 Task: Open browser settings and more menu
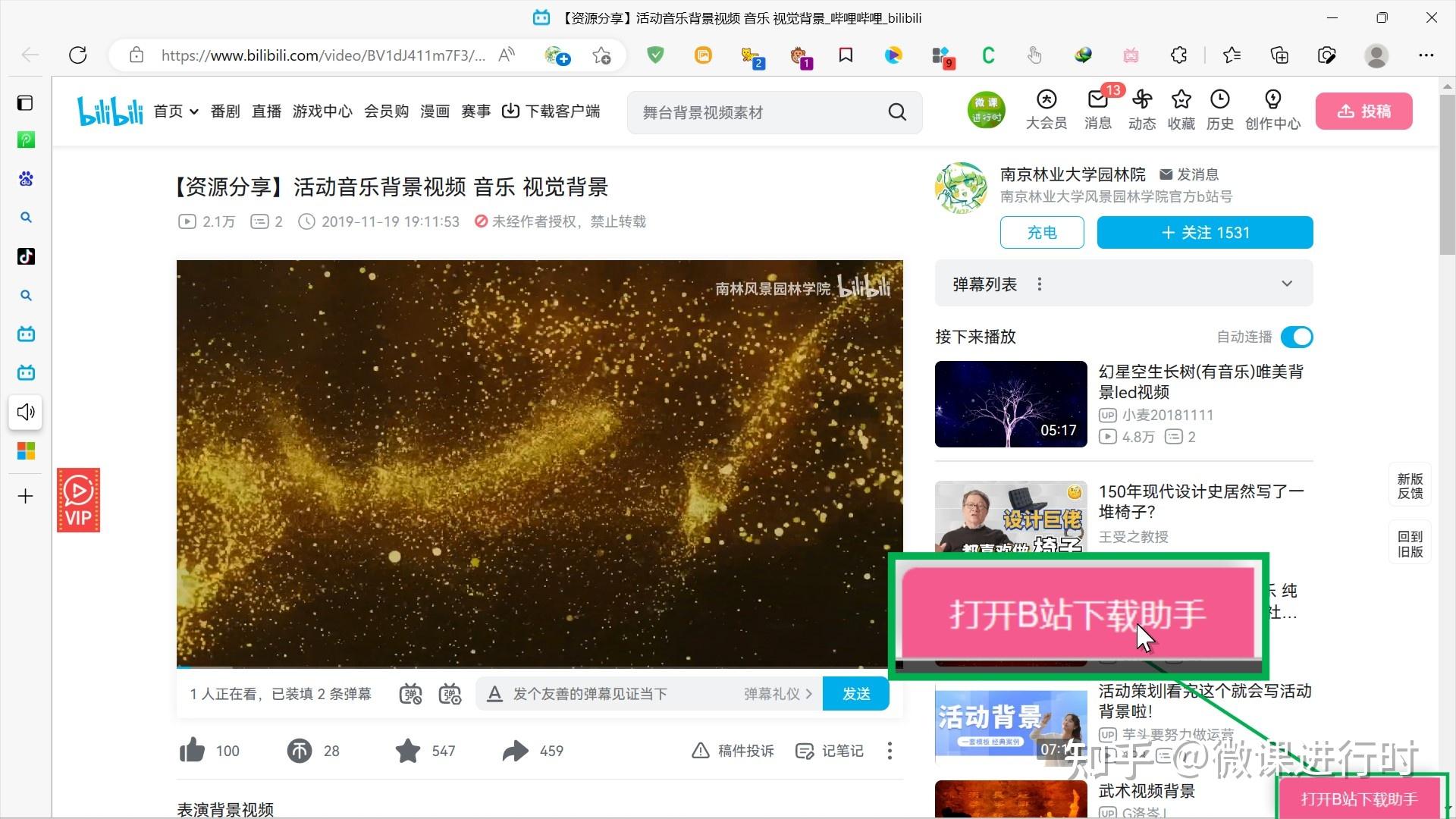1426,55
